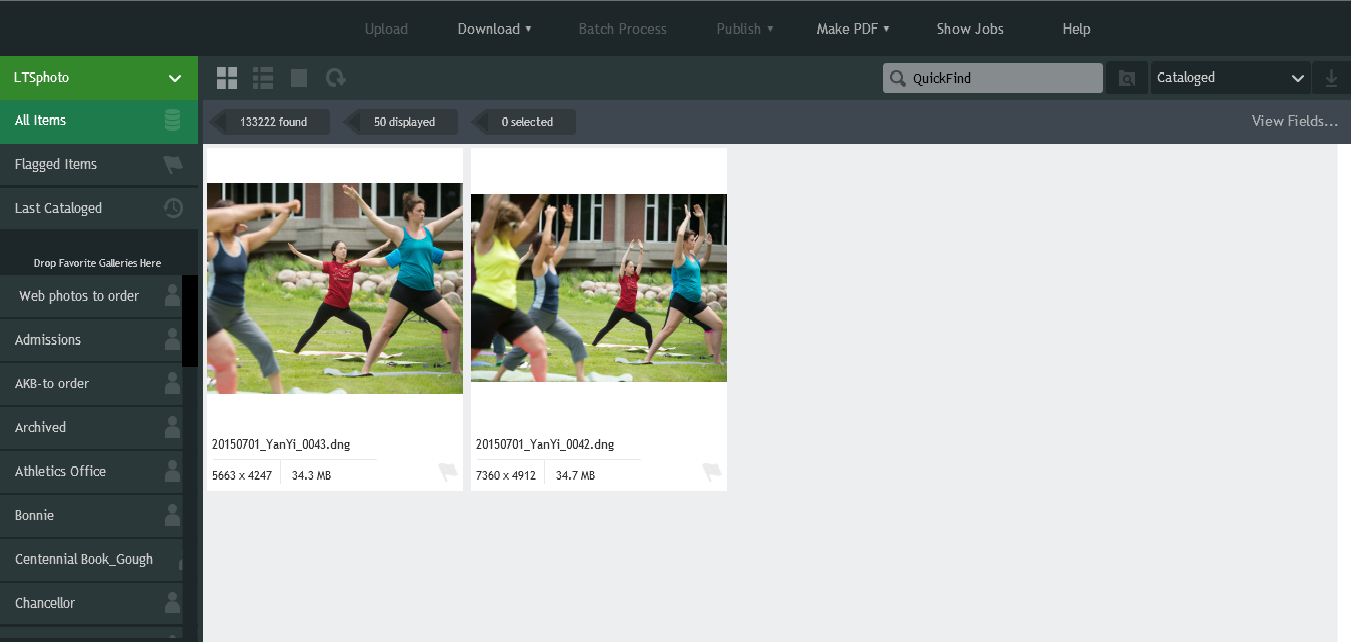Open the AKB-to order gallery
Screen dimensions: 1351x642
tap(91, 384)
